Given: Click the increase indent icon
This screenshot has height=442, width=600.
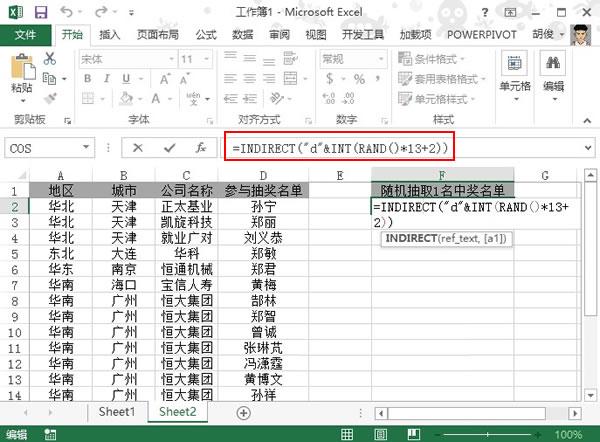Looking at the screenshot, I should (250, 99).
